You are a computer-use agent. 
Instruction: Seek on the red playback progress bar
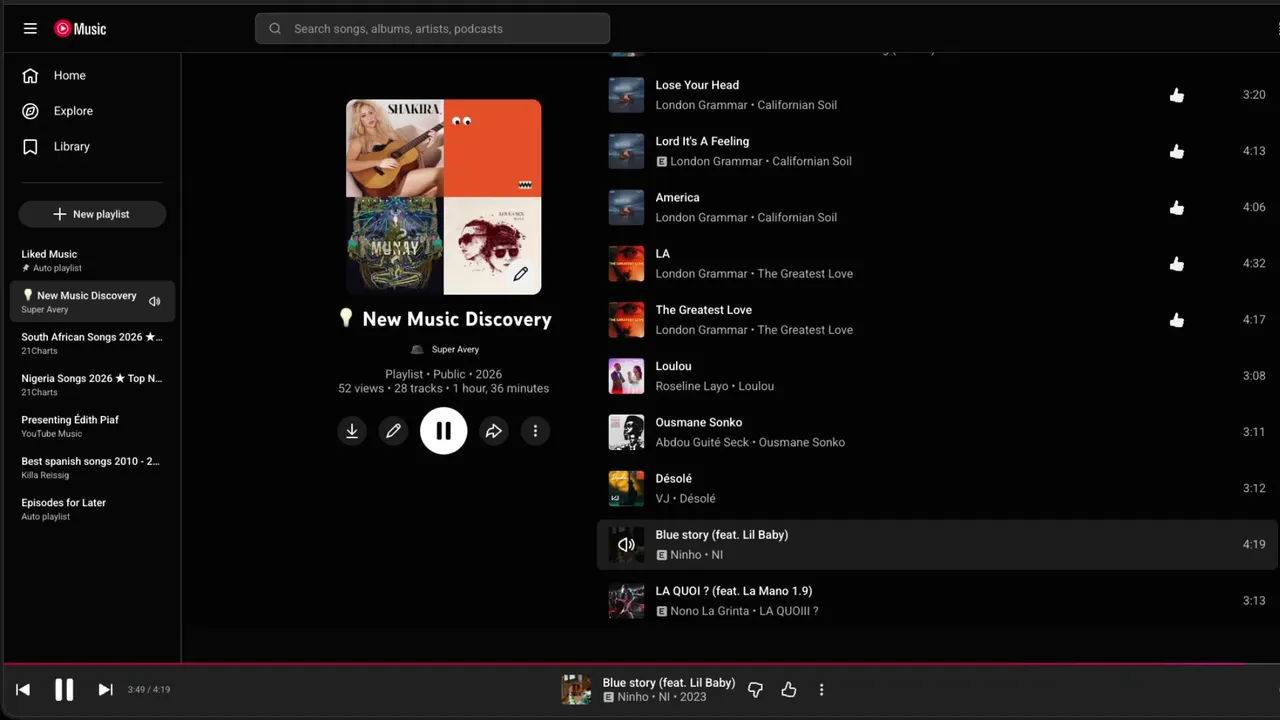coord(640,663)
